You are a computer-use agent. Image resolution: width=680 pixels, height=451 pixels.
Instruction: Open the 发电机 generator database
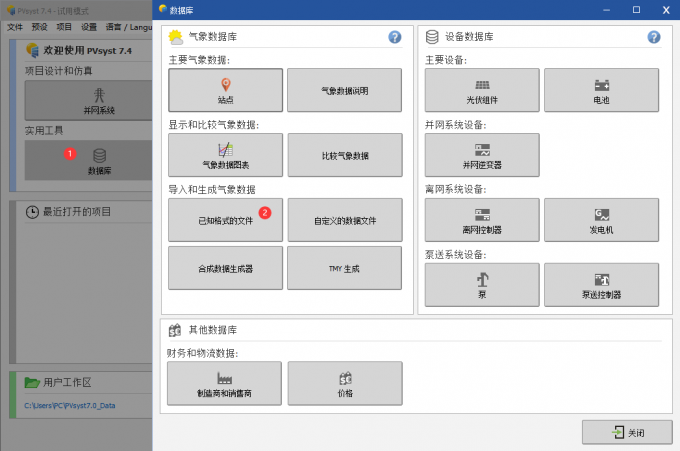pos(602,220)
